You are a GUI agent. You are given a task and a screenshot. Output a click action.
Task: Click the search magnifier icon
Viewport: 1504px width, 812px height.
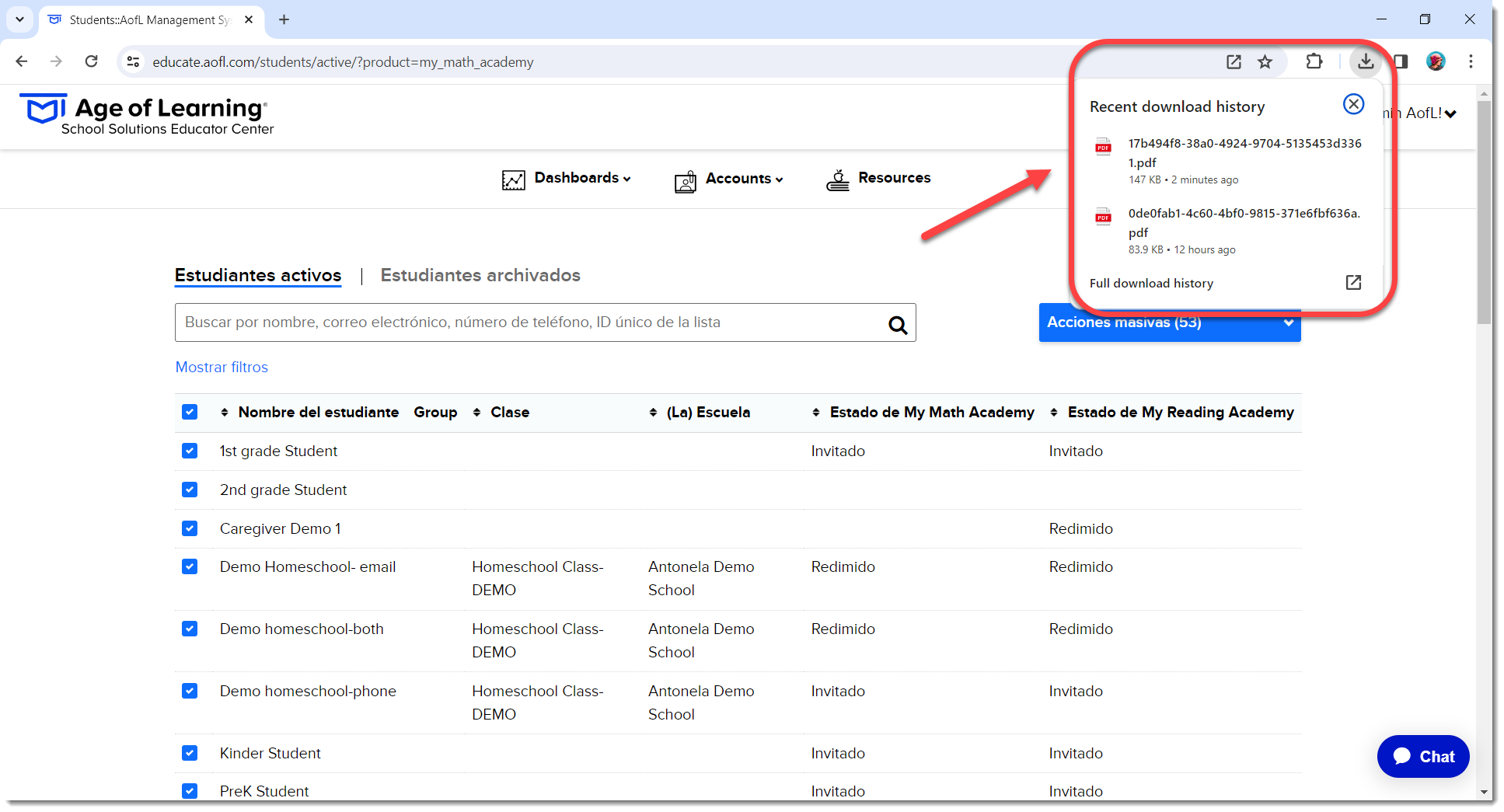(898, 325)
